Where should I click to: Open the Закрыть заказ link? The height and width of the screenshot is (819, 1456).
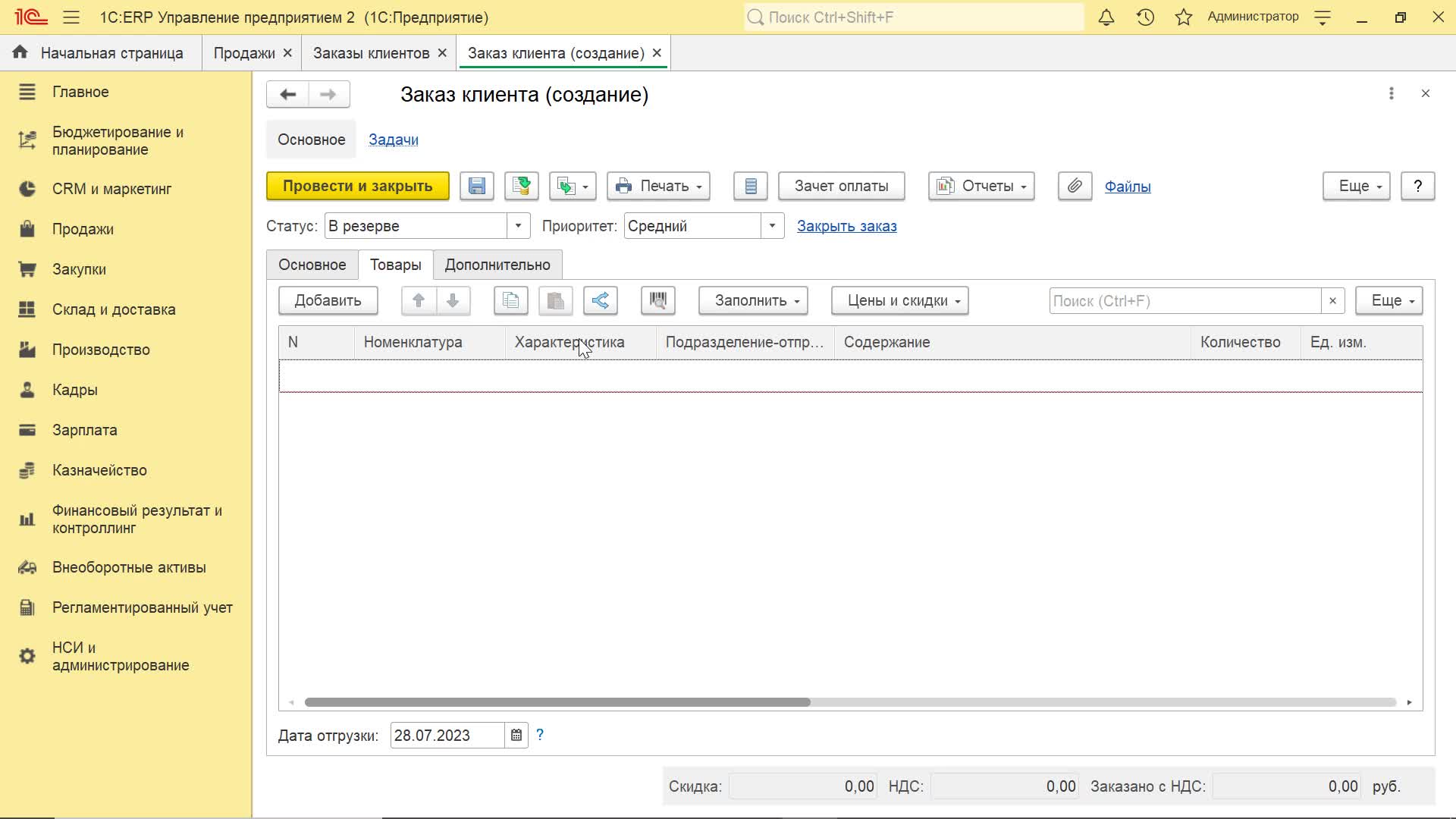point(847,226)
